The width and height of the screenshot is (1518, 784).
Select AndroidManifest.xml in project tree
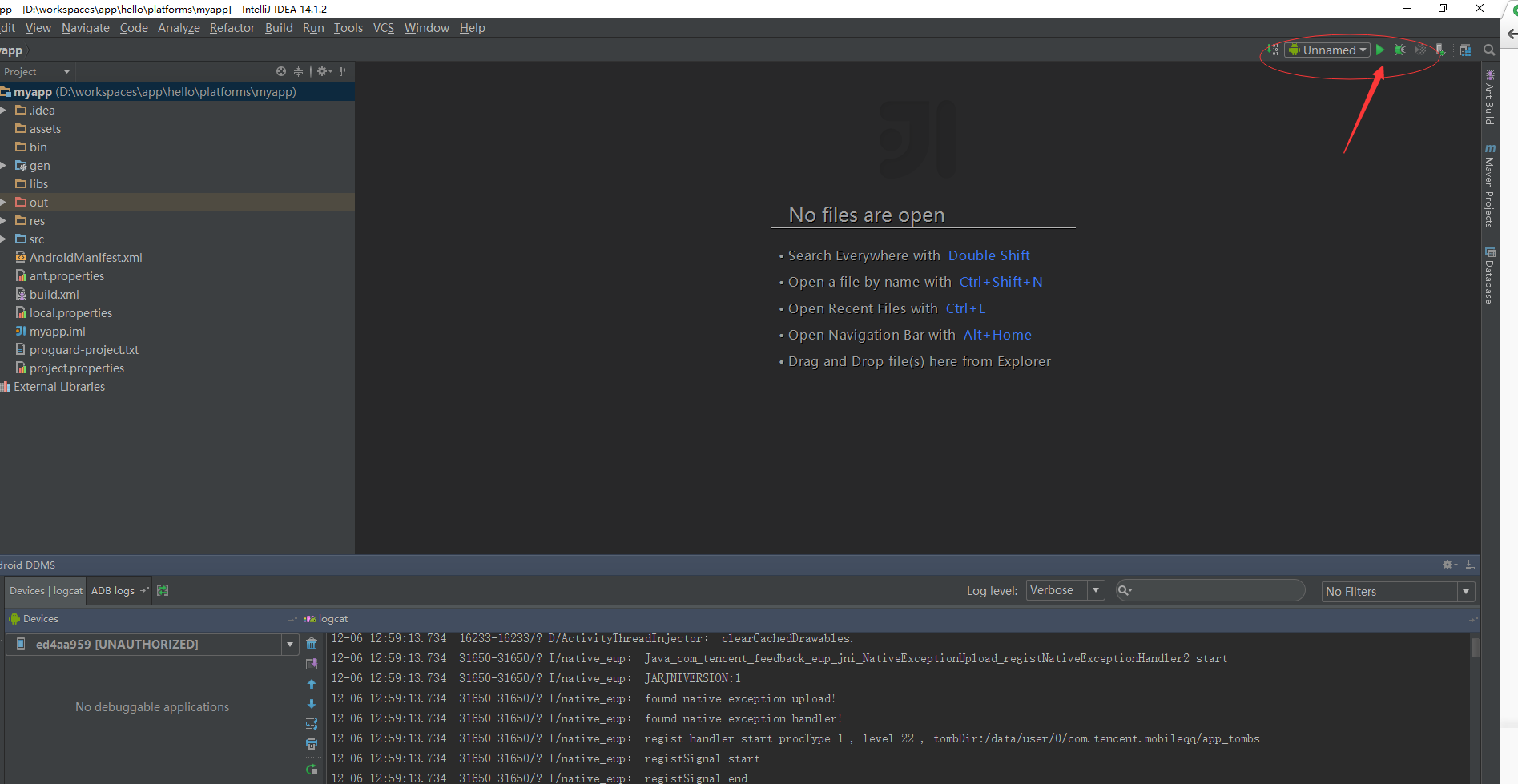(x=86, y=258)
